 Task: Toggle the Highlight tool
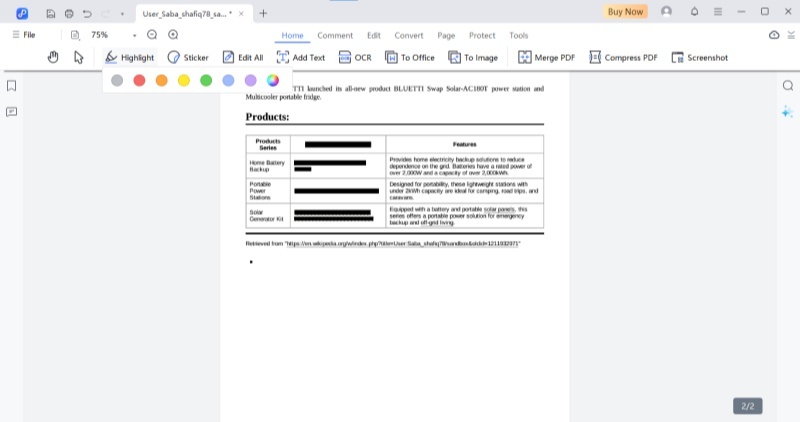tap(130, 58)
